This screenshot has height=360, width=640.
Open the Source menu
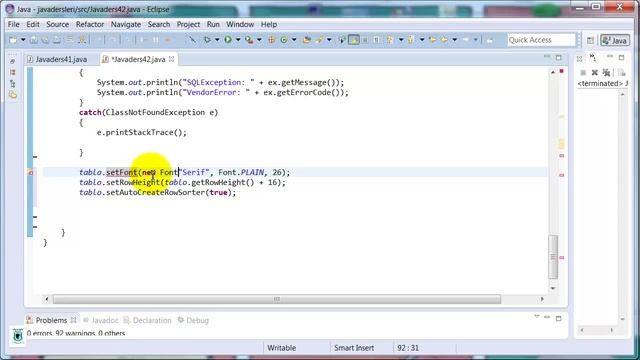coord(58,24)
